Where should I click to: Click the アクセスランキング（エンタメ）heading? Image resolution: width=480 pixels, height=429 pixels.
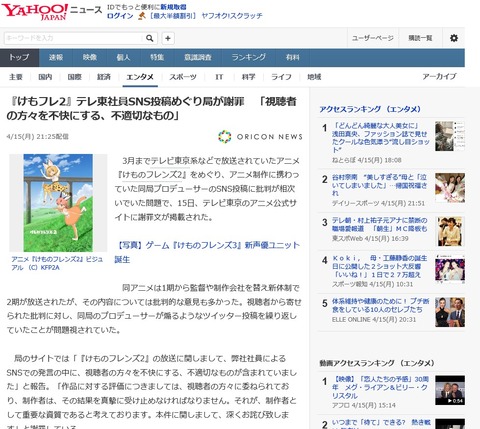[370, 109]
